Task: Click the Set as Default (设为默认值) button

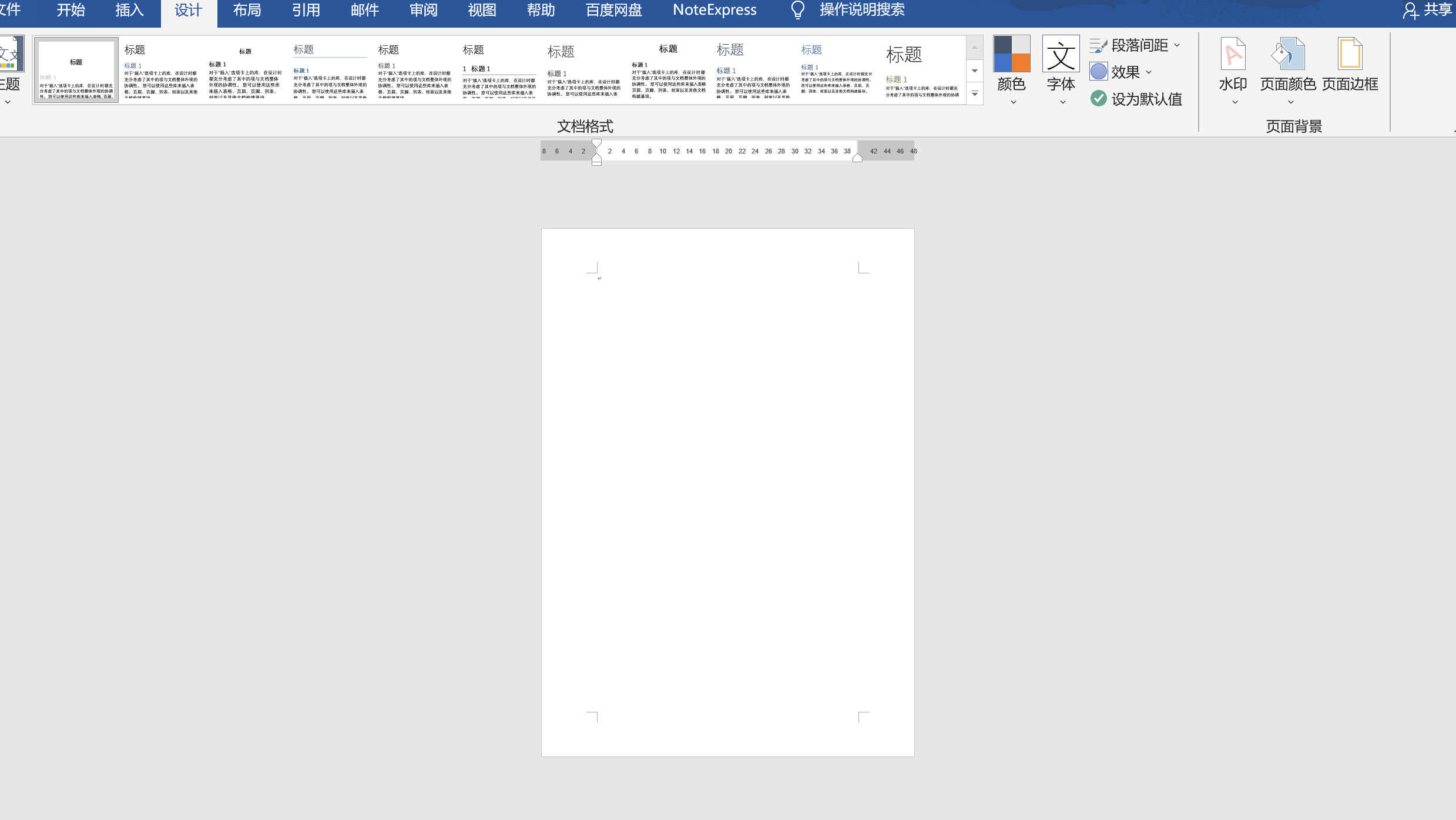Action: 1136,99
